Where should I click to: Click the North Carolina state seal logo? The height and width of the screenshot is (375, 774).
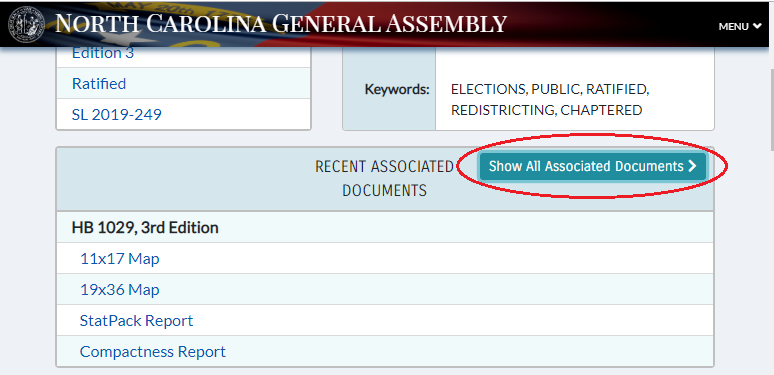click(x=25, y=23)
